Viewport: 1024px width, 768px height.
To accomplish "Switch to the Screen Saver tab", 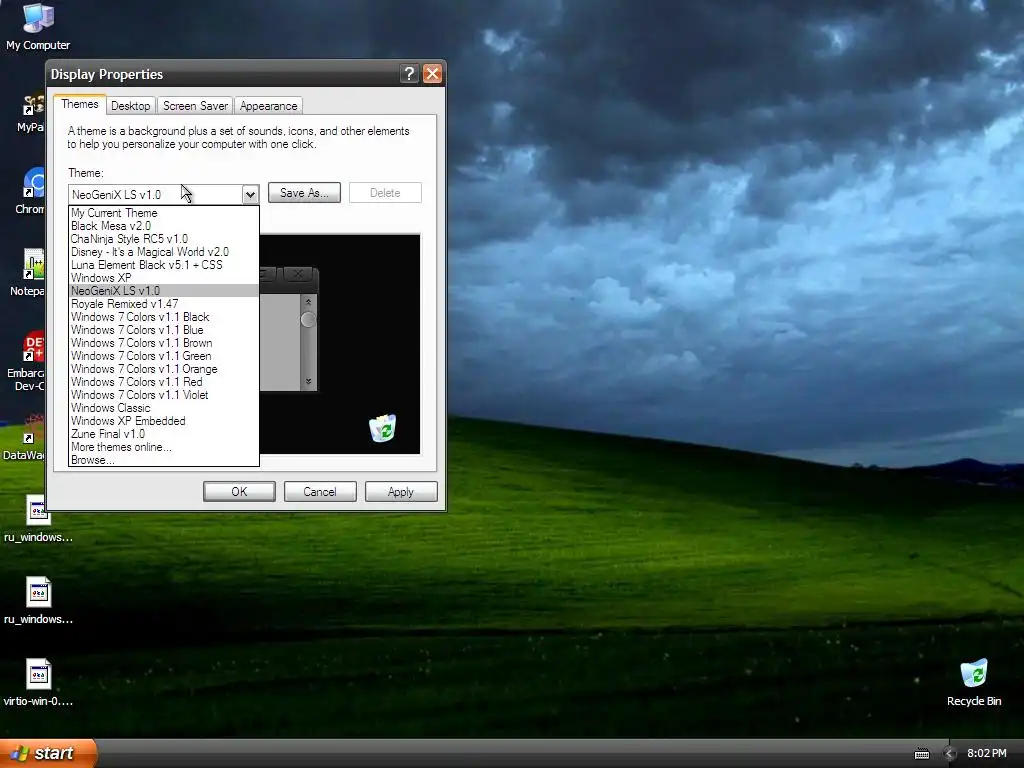I will tap(195, 106).
